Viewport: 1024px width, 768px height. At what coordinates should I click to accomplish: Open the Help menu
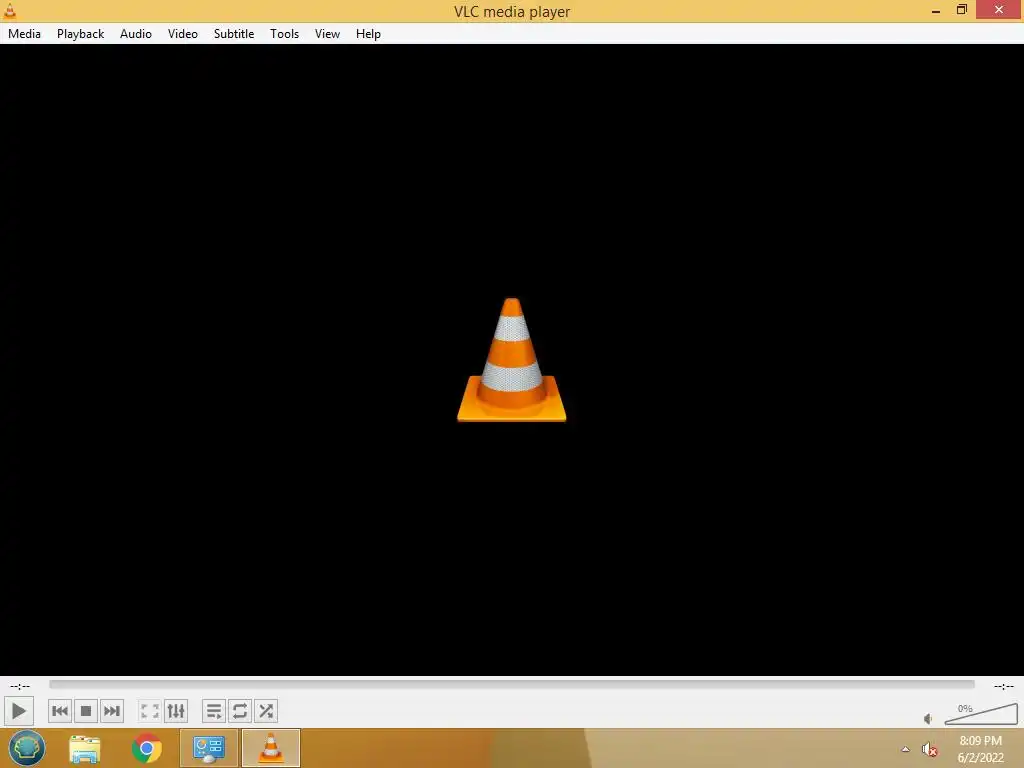(368, 34)
